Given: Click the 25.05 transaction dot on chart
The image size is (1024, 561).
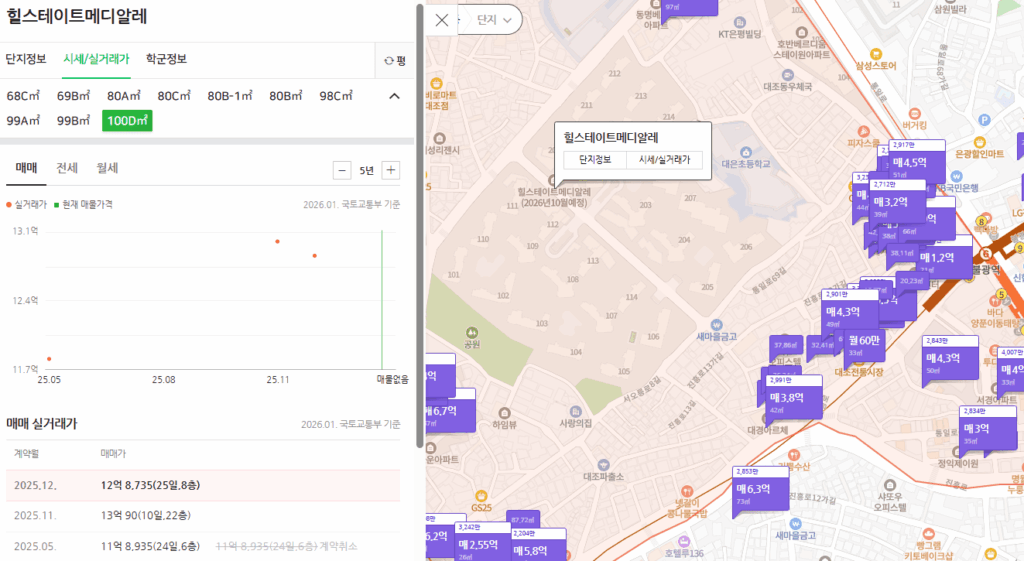Looking at the screenshot, I should point(49,359).
